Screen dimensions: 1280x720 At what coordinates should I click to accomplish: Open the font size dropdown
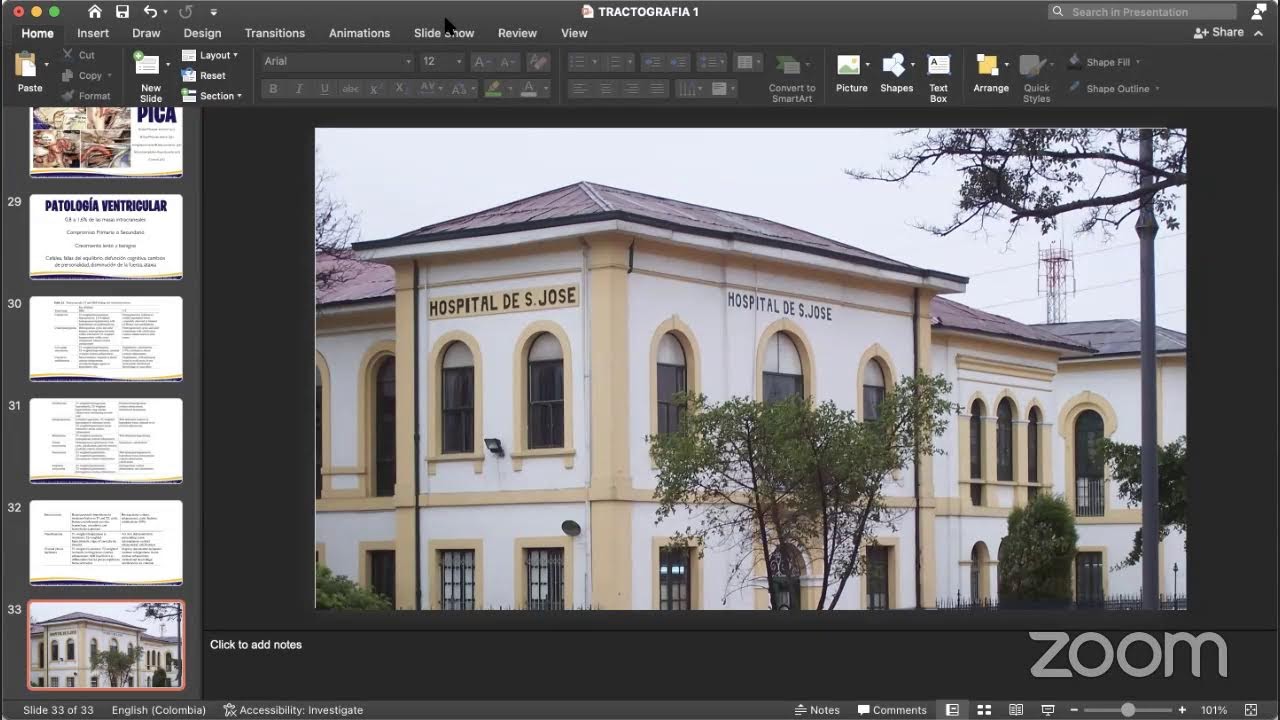(x=459, y=61)
